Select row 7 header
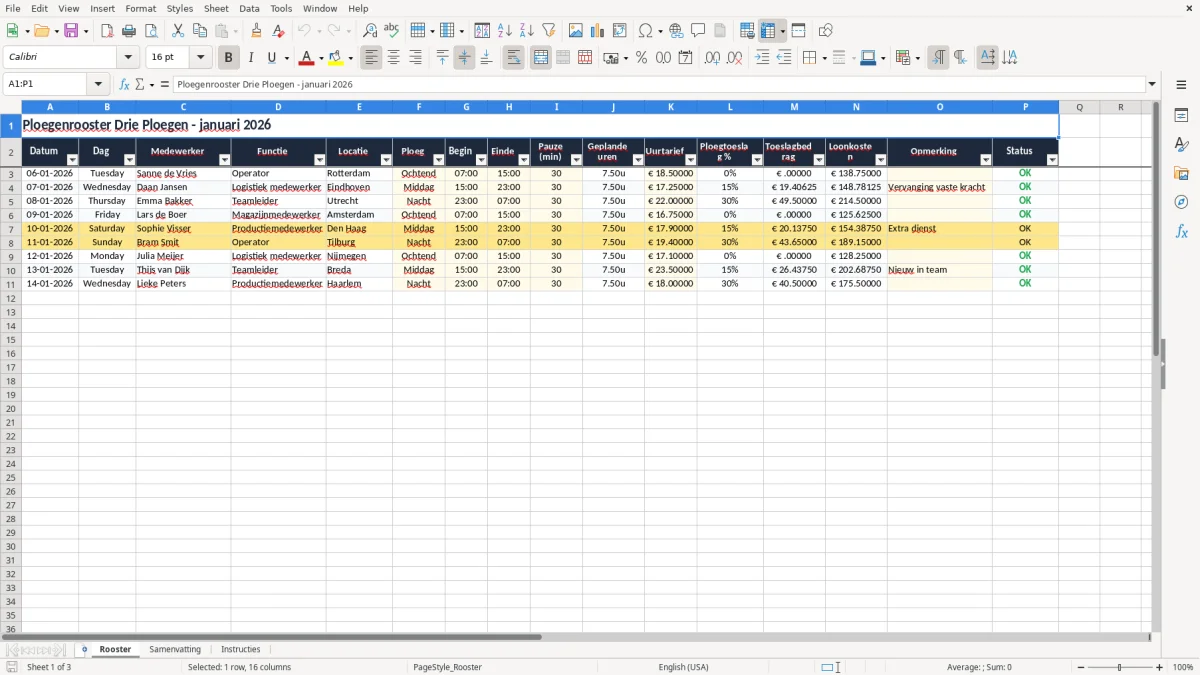The width and height of the screenshot is (1200, 675). 10,228
